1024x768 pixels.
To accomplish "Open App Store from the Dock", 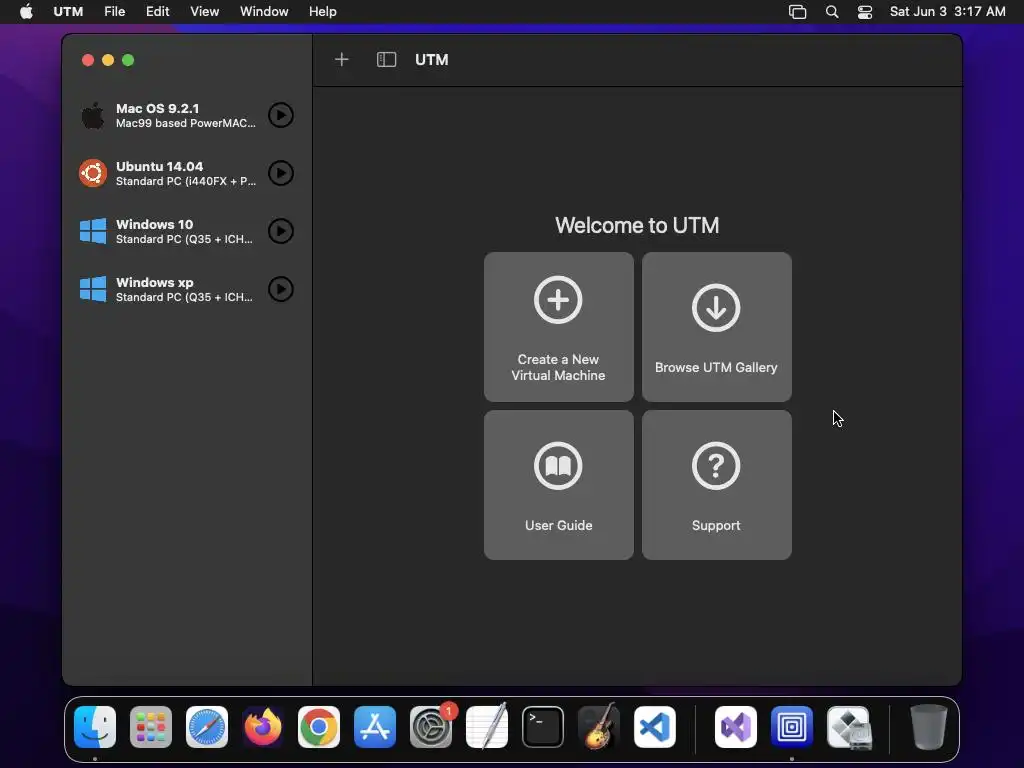I will coord(375,727).
